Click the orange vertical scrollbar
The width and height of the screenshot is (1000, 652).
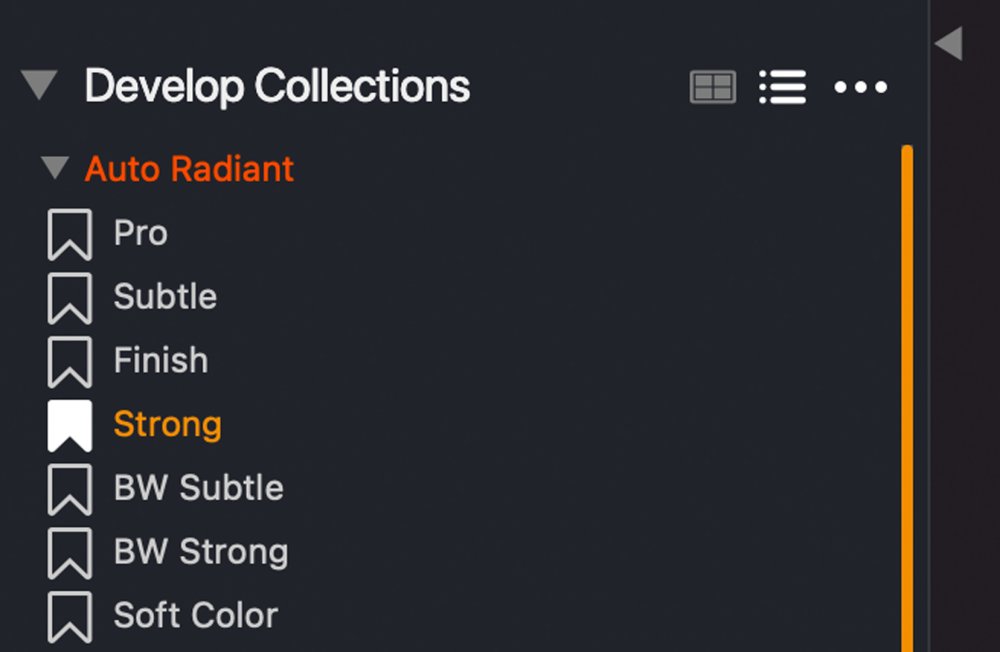[x=907, y=400]
